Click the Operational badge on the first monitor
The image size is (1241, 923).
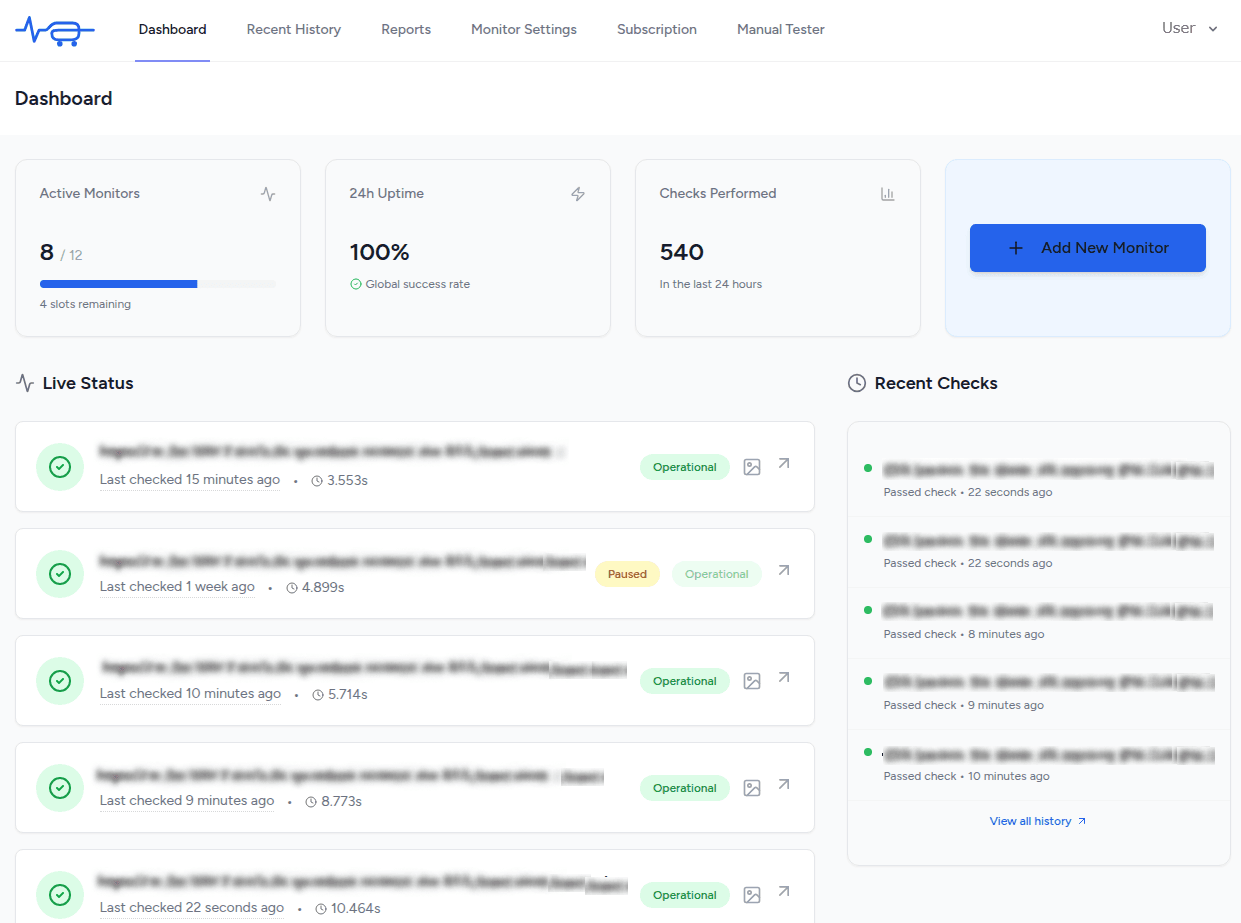[684, 466]
